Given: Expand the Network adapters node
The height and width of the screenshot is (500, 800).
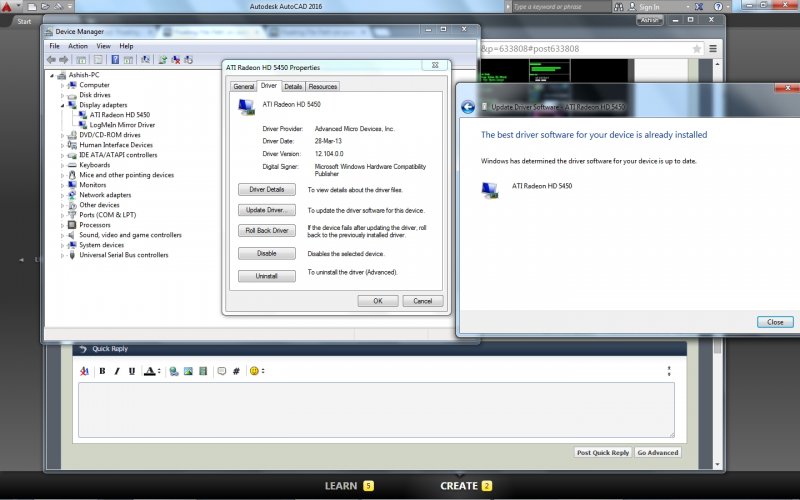Looking at the screenshot, I should [x=62, y=195].
